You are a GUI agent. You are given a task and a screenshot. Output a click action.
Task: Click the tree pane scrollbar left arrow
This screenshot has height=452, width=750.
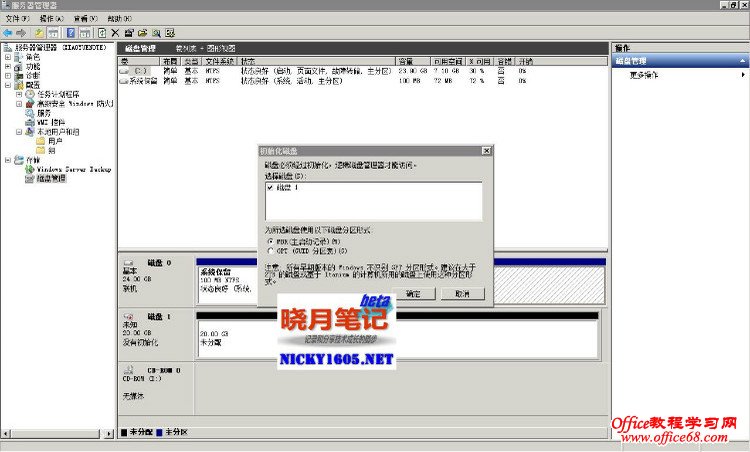6,434
